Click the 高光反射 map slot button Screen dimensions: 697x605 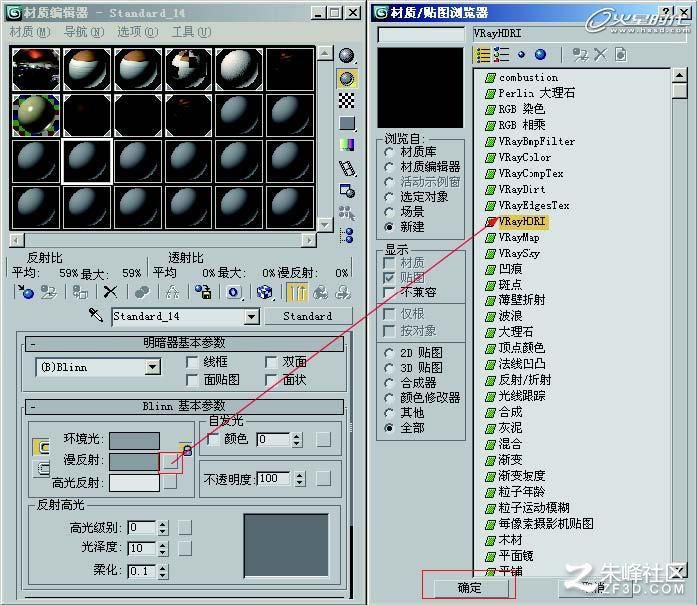click(x=170, y=483)
